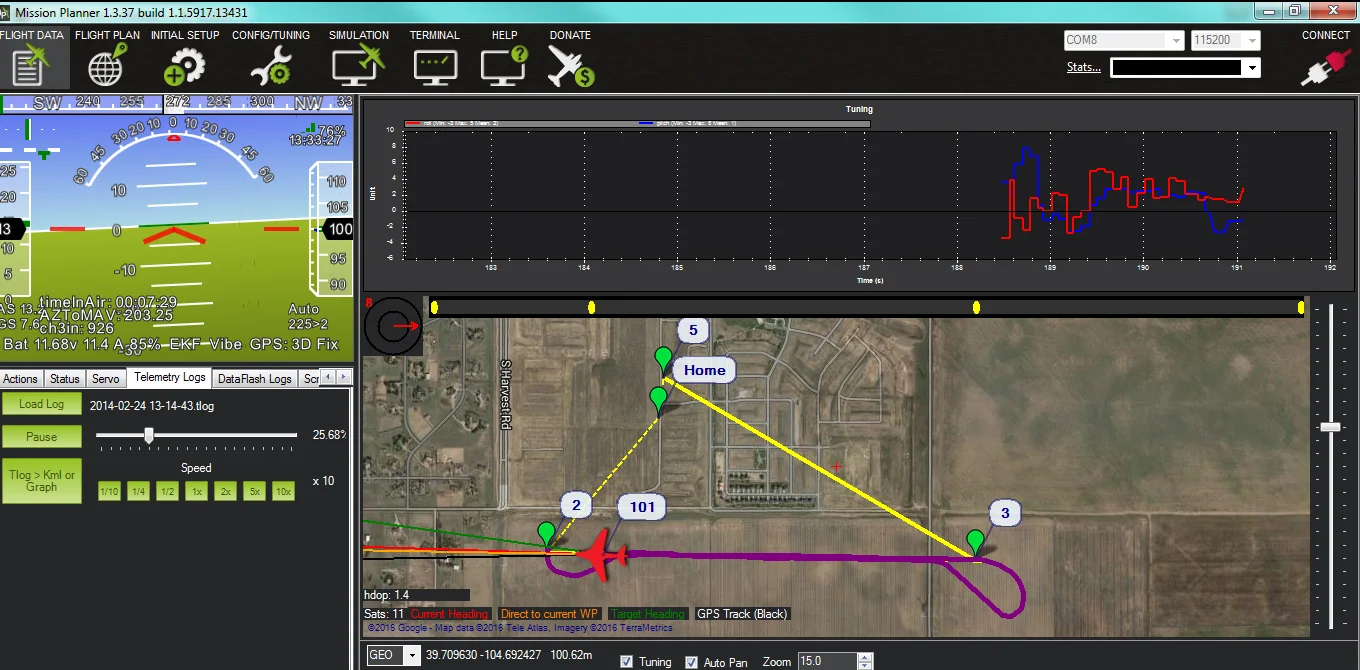This screenshot has width=1360, height=670.
Task: Click the log playback position slider
Action: click(196, 435)
